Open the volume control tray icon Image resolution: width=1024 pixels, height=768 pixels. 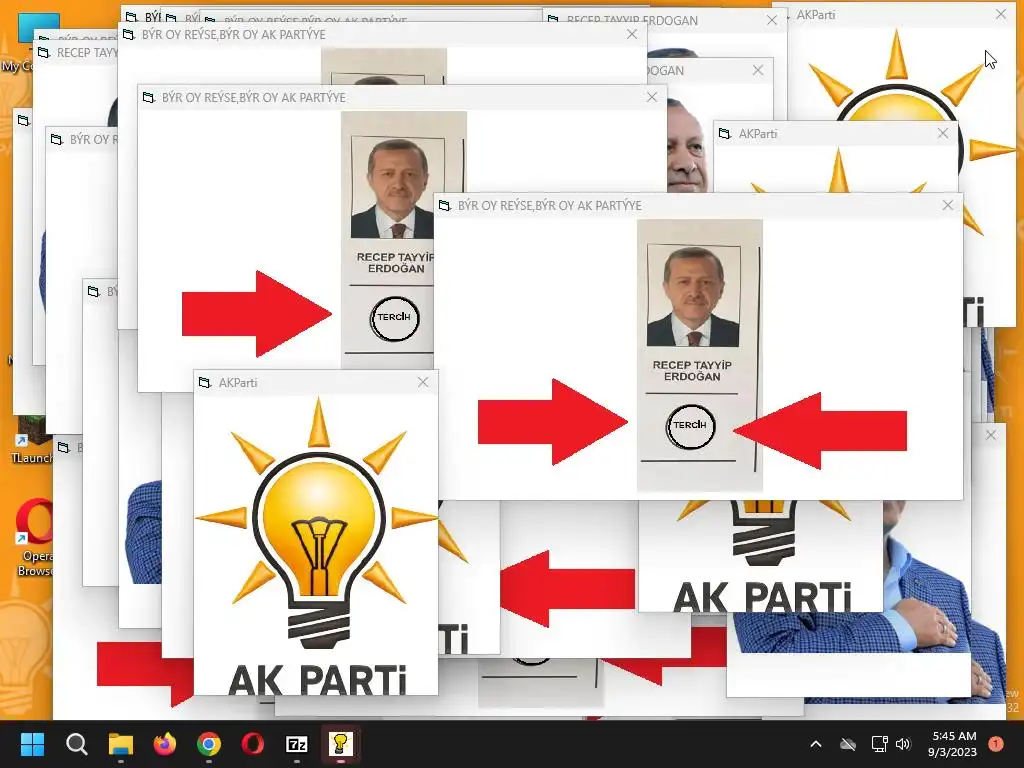click(903, 744)
